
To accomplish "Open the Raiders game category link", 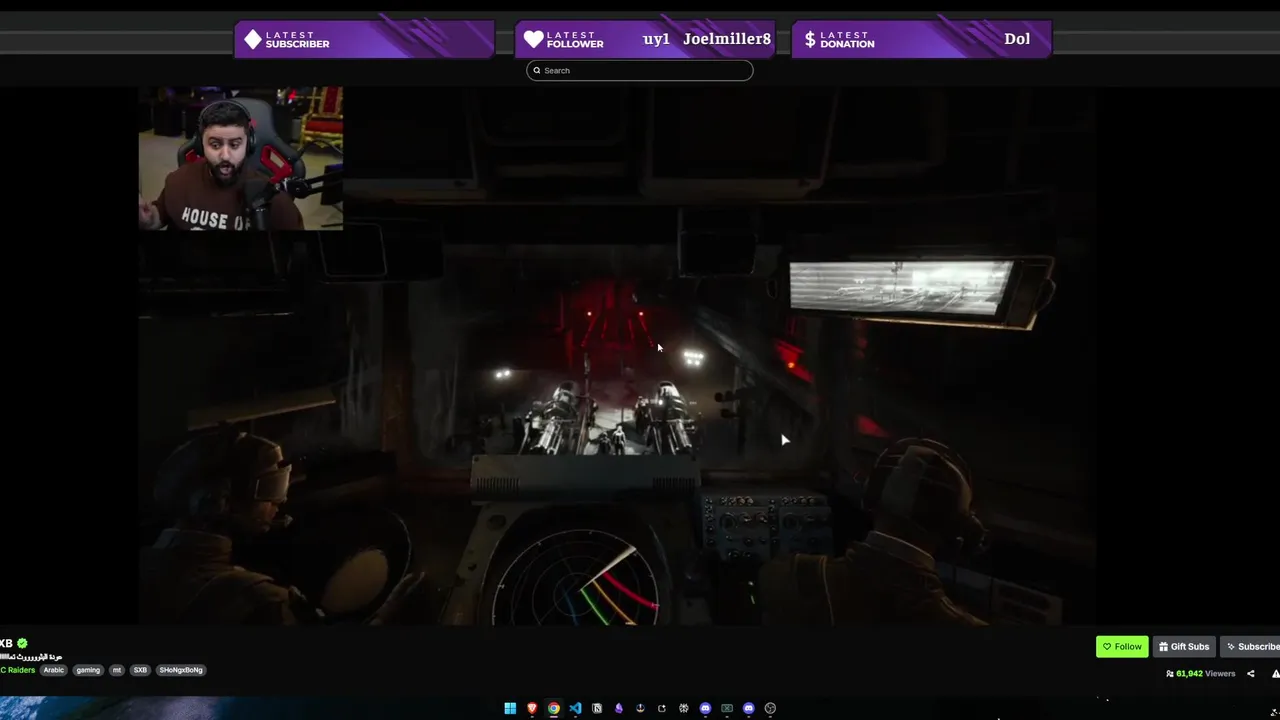I will tap(17, 670).
